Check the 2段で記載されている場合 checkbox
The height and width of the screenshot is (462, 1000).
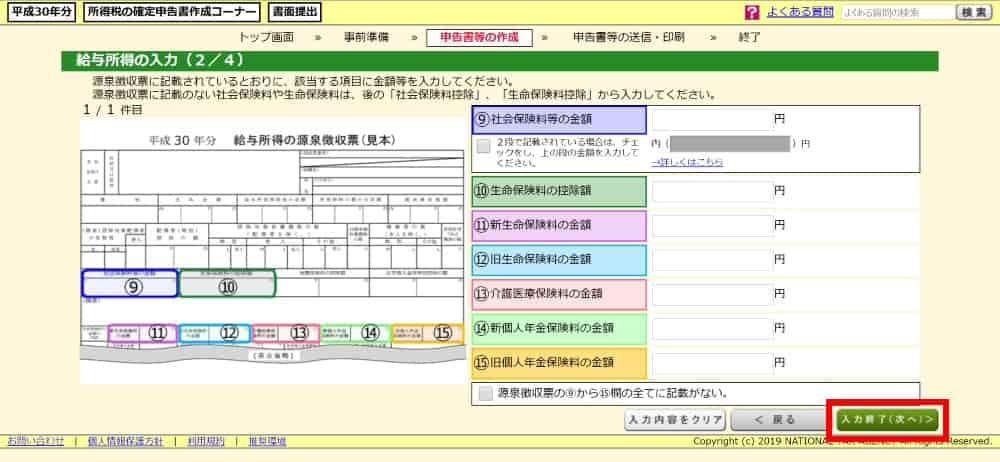tap(484, 147)
